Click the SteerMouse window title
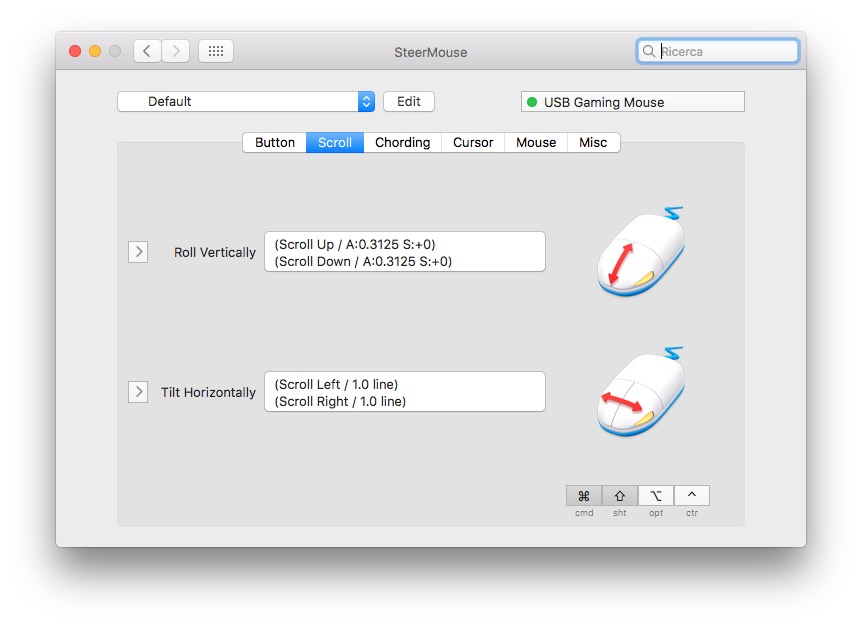This screenshot has width=862, height=627. [430, 52]
